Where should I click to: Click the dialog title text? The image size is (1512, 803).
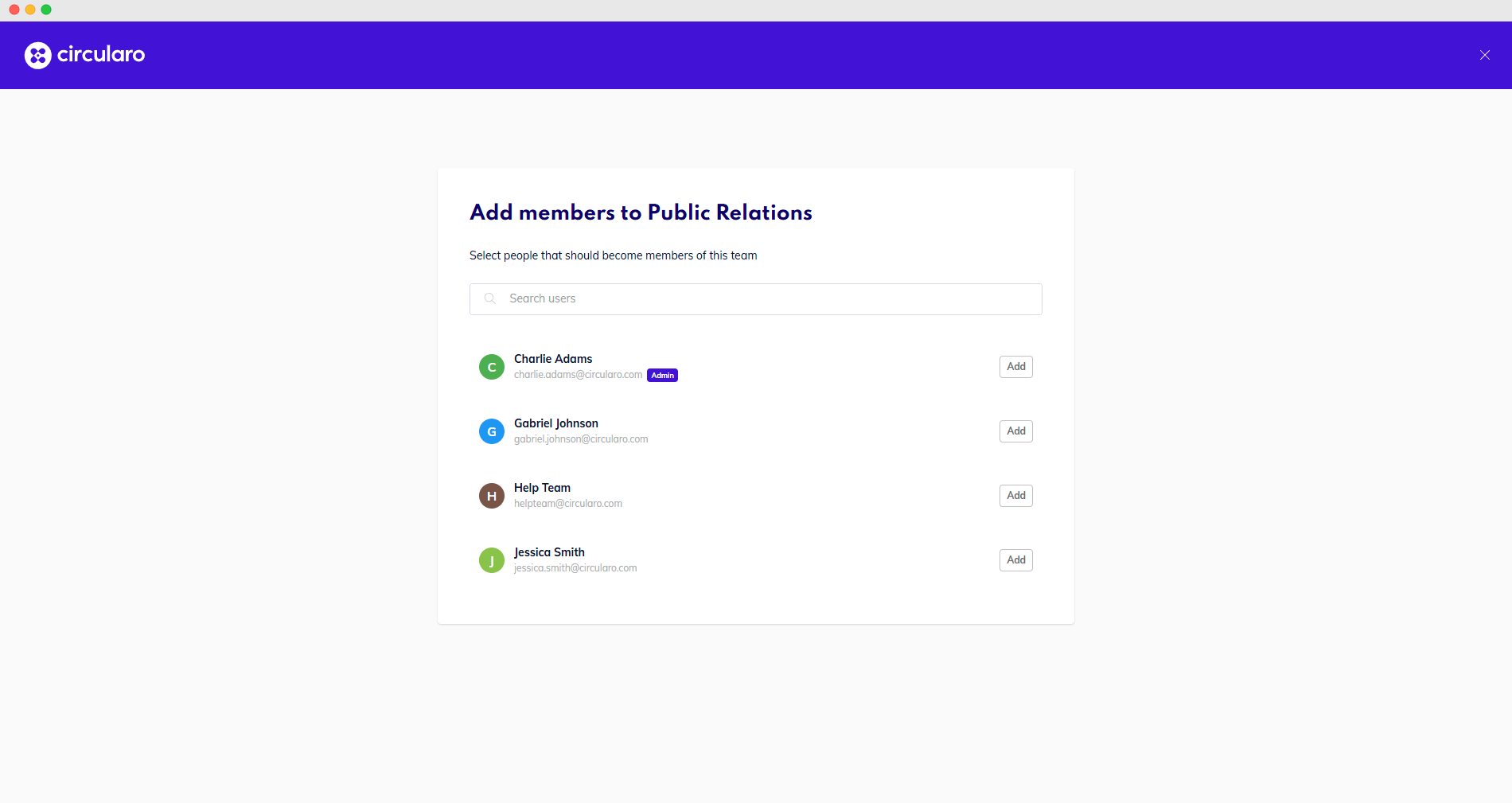tap(641, 212)
